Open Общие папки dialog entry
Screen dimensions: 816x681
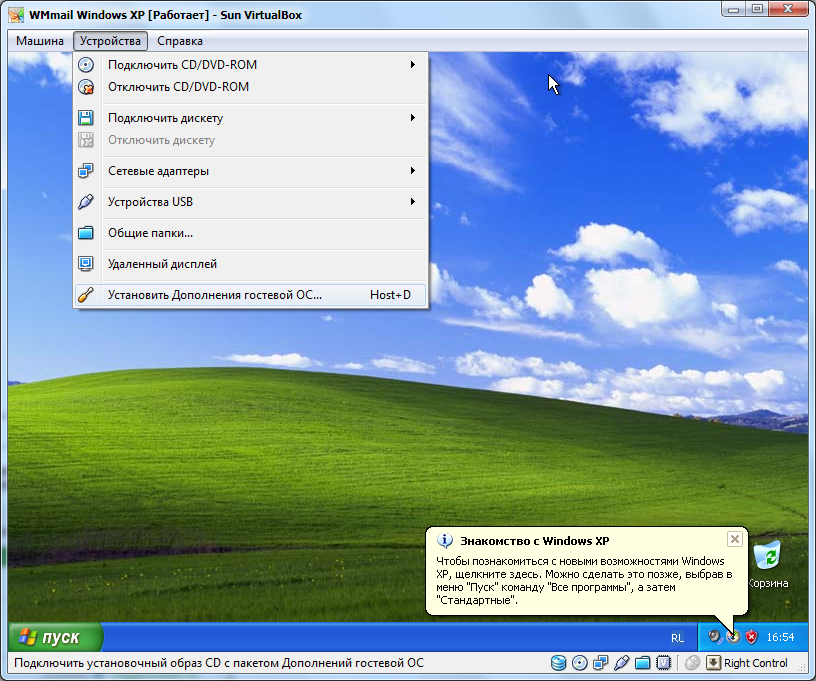pyautogui.click(x=250, y=233)
